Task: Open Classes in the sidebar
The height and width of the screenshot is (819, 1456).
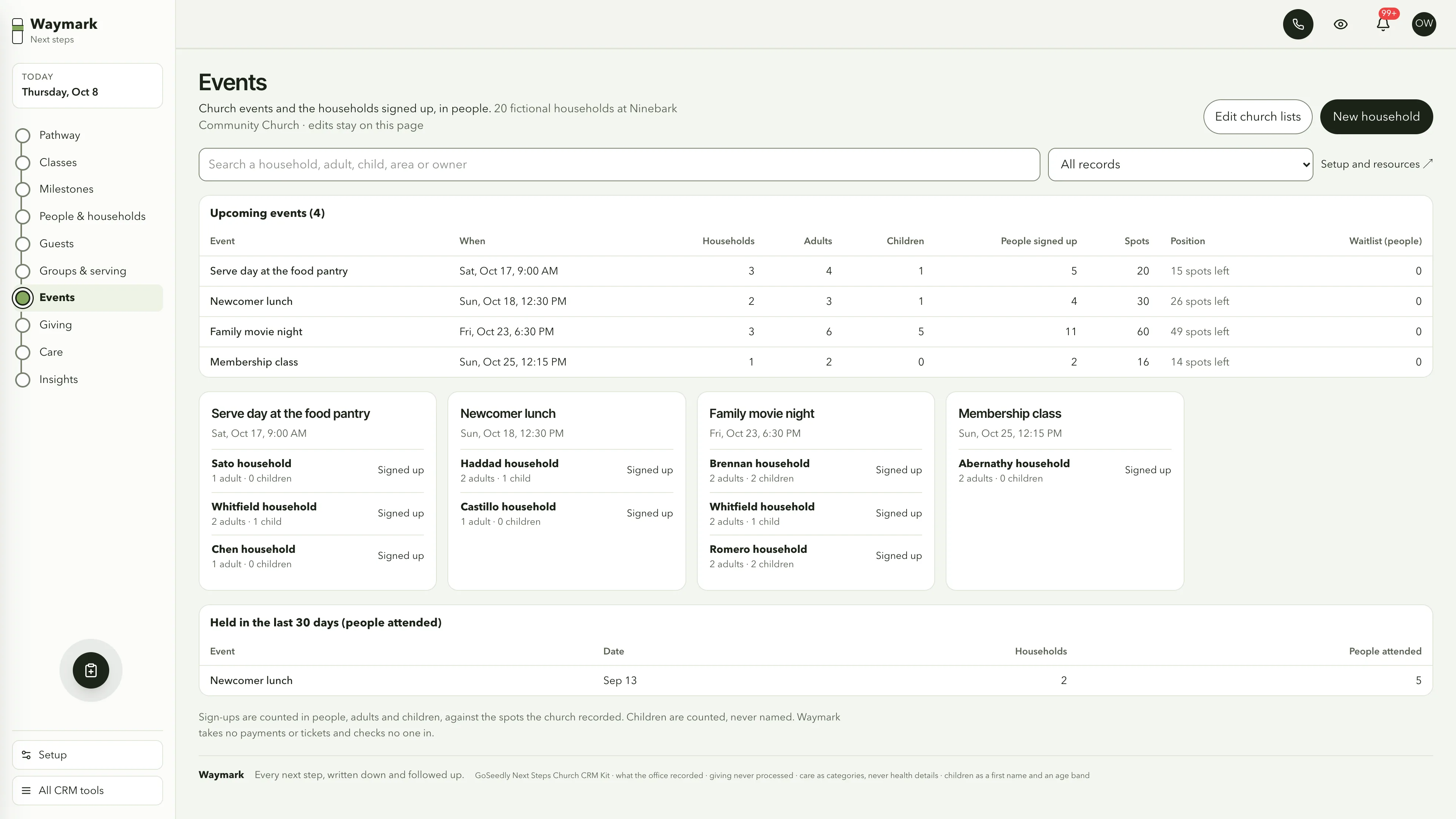Action: point(58,163)
